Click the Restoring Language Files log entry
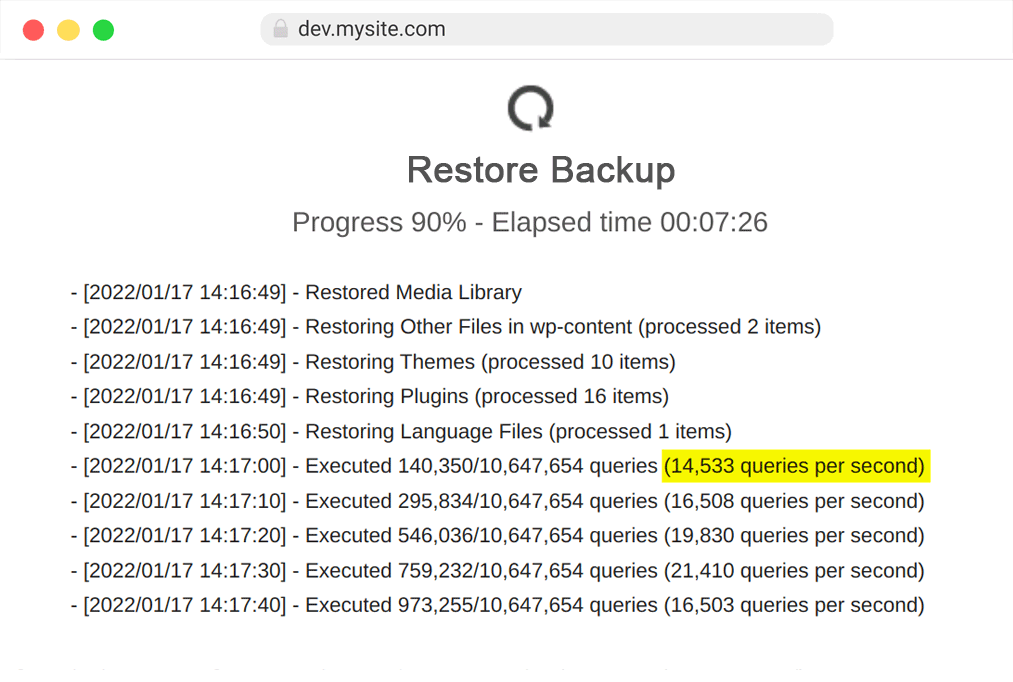Viewport: 1013px width, 682px height. [401, 431]
